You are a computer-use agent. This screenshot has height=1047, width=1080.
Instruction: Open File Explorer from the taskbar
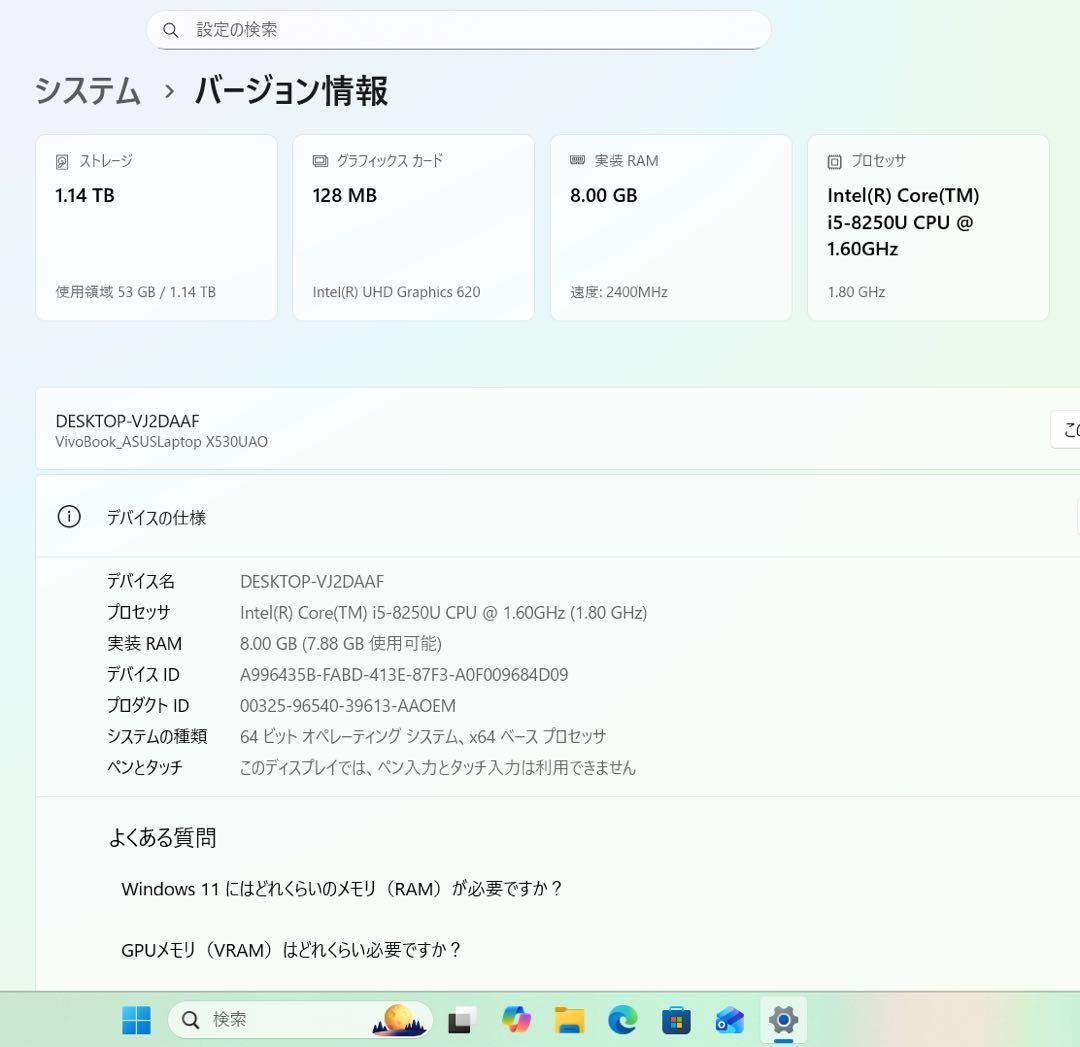click(x=569, y=1020)
